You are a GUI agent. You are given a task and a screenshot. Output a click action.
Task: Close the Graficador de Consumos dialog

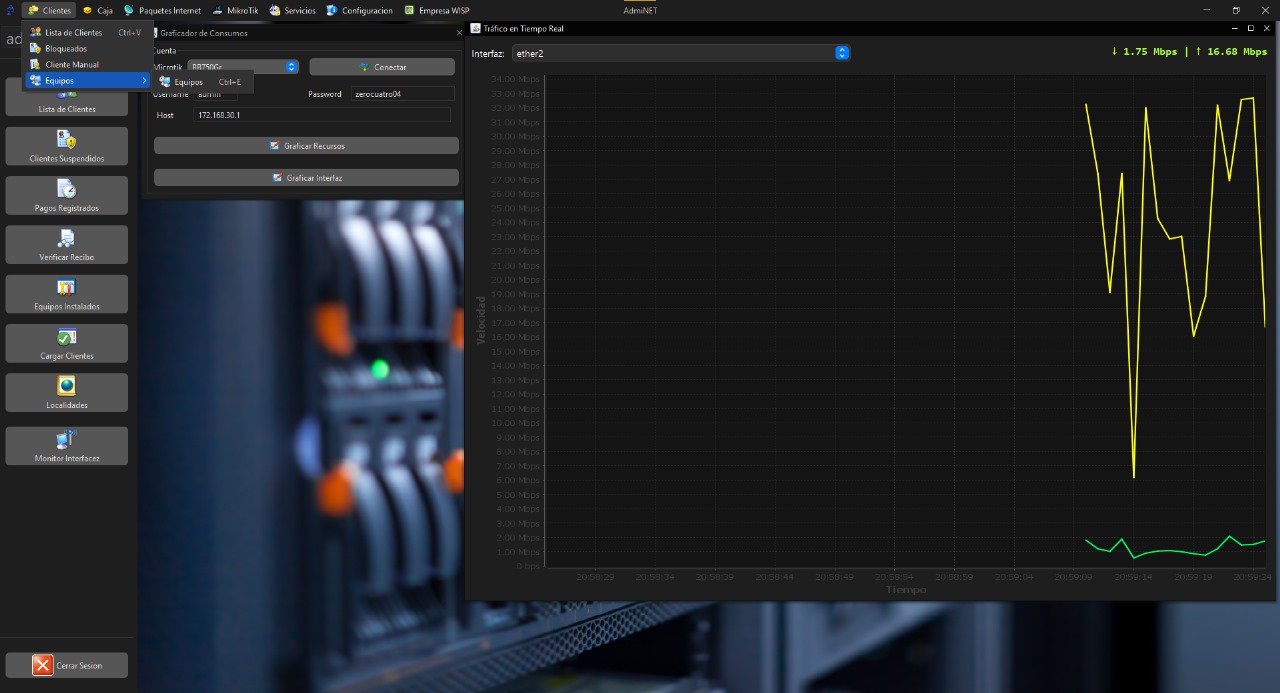(x=459, y=33)
